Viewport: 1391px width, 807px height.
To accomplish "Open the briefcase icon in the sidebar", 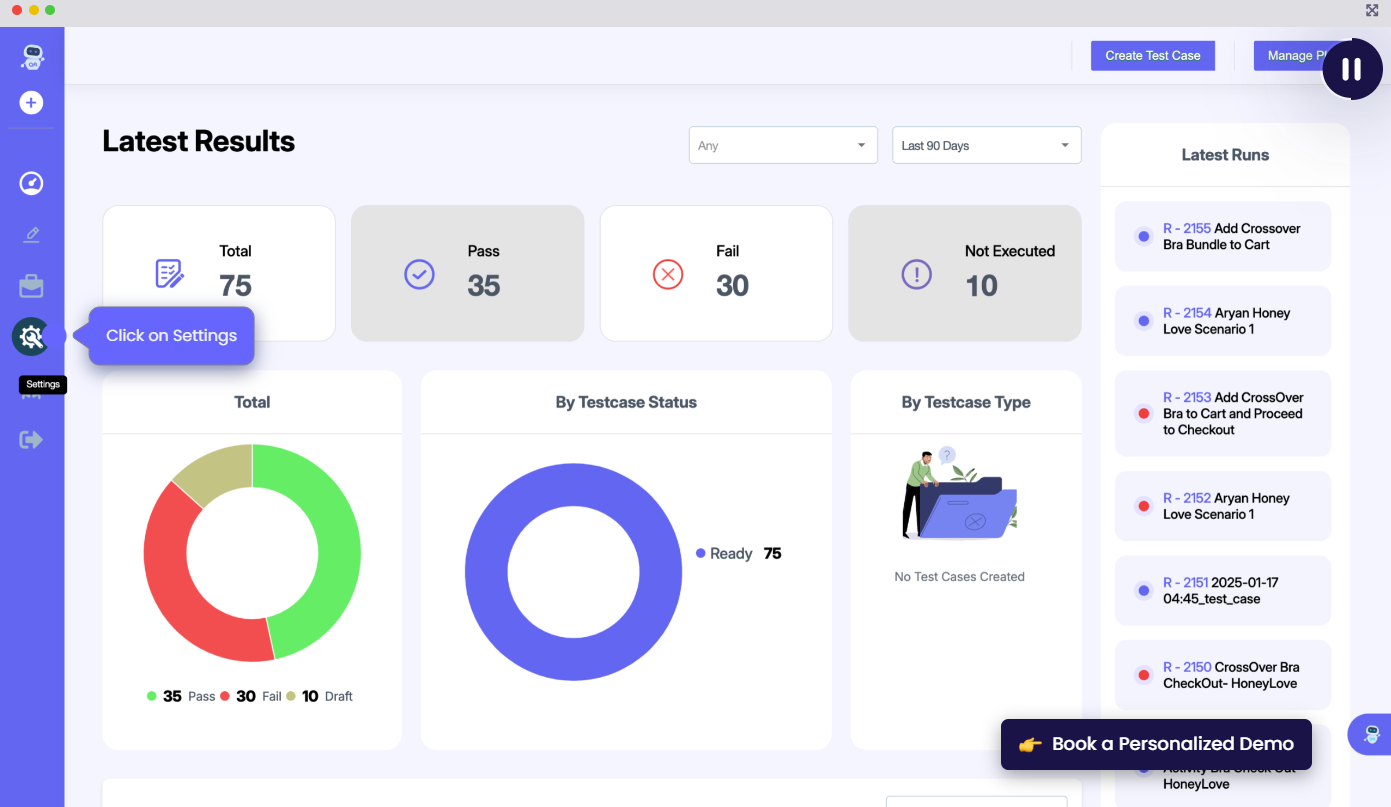I will (32, 286).
